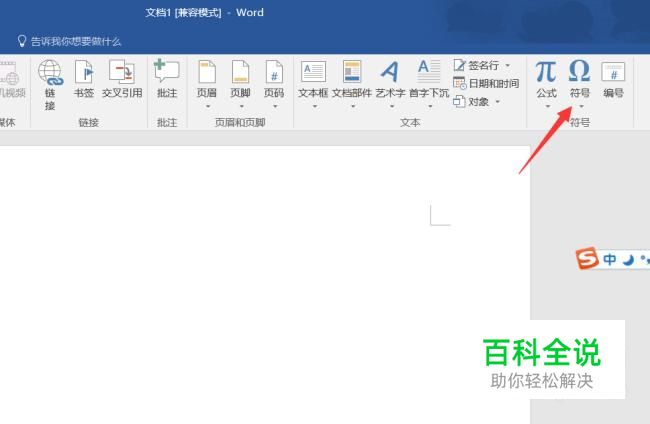Insert a Bookmark via its icon
The width and height of the screenshot is (650, 424).
point(84,72)
